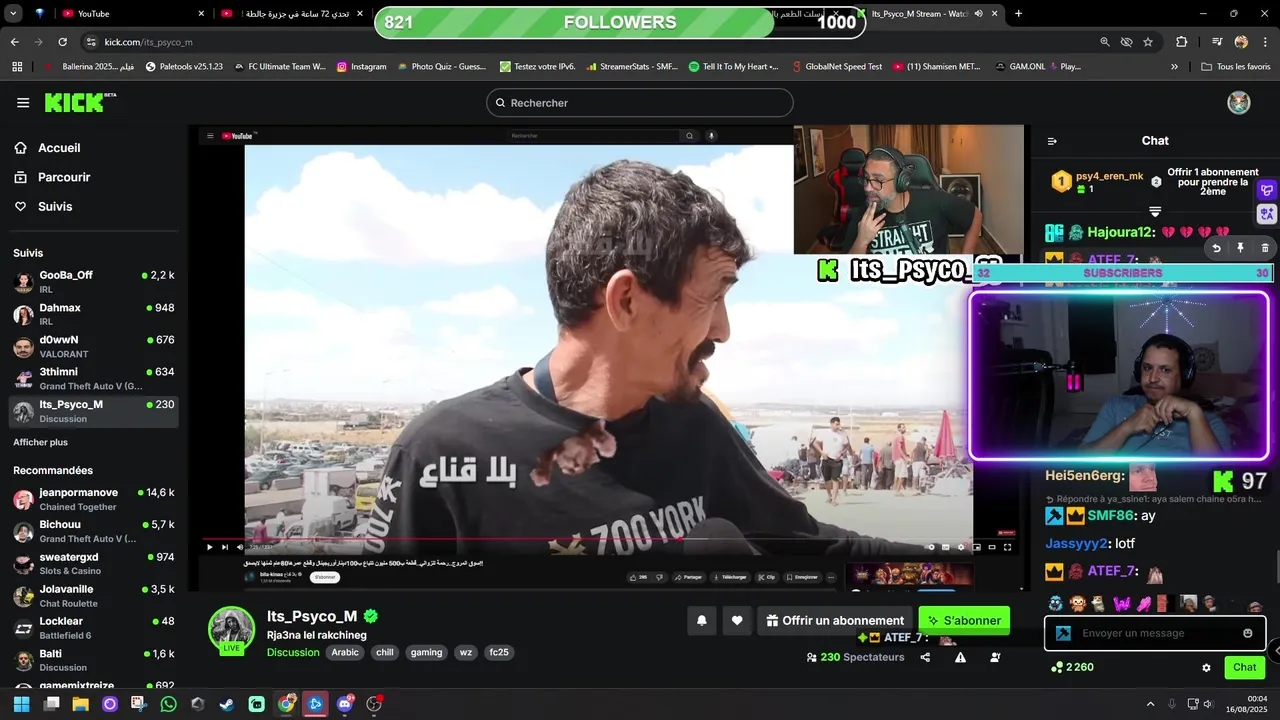Click the sword icon in message box
Image resolution: width=1280 pixels, height=720 pixels.
click(x=1063, y=633)
